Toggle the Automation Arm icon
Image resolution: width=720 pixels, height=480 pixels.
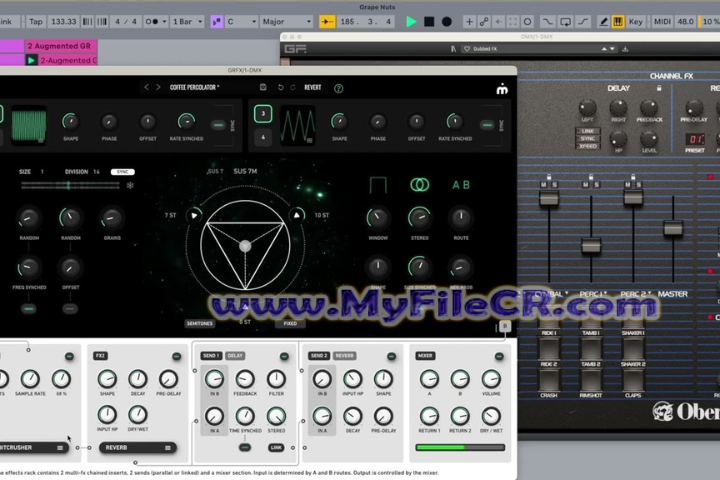click(484, 22)
